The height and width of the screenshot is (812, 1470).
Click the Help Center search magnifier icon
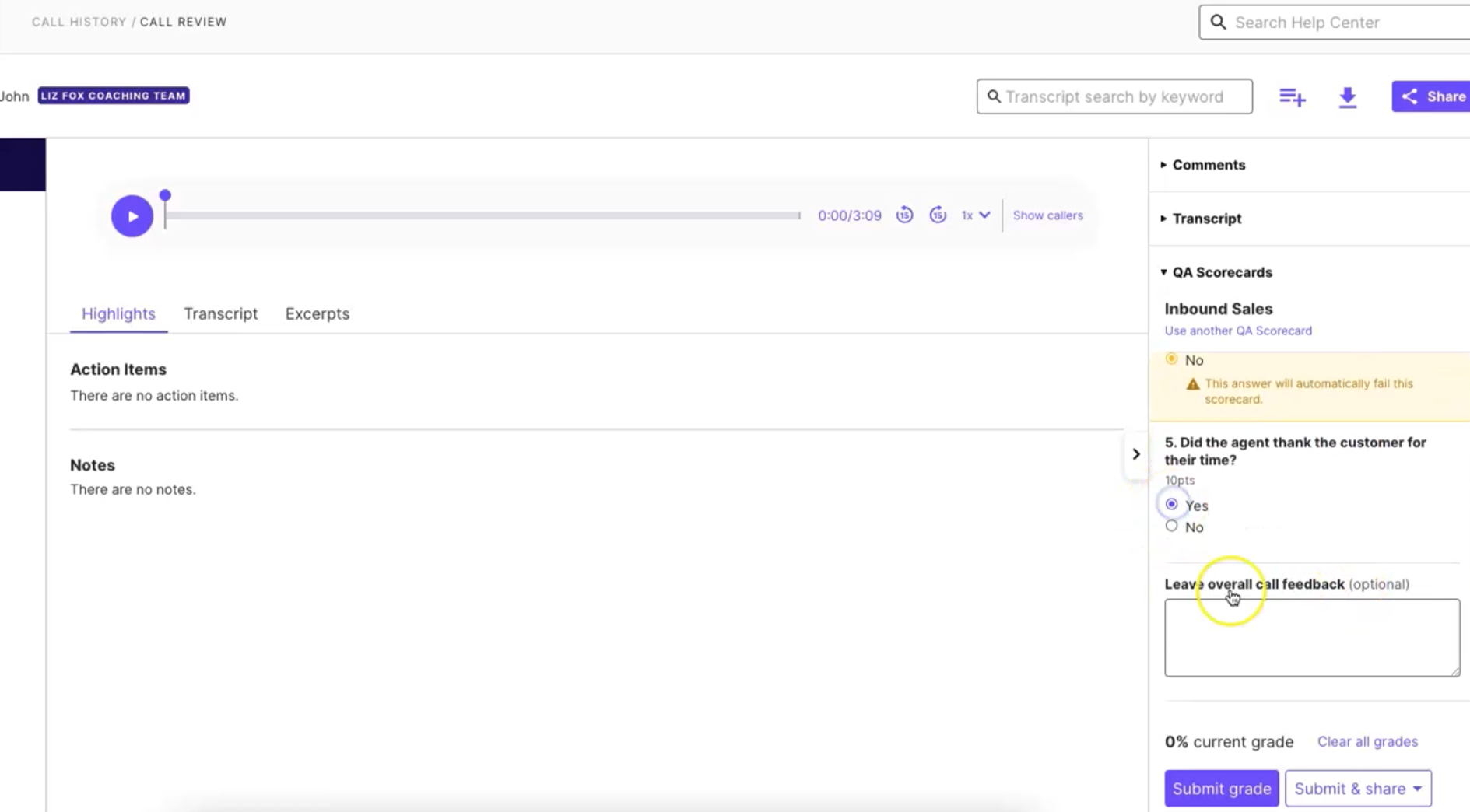[1218, 22]
